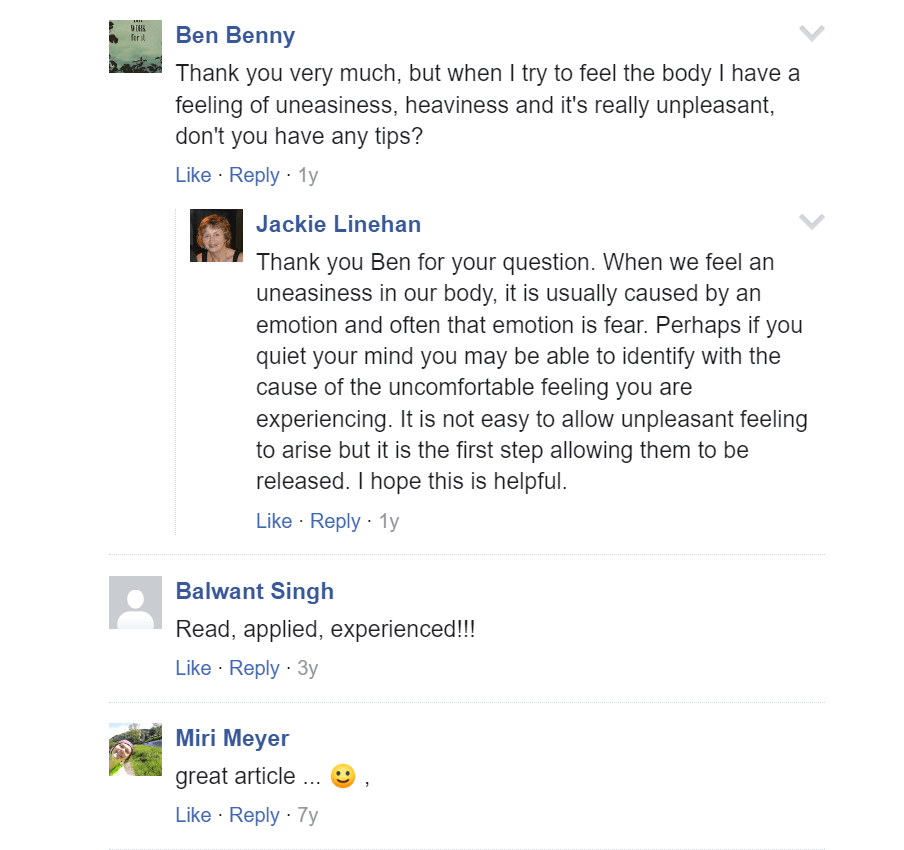Like Balwant Singh's comment
Image resolution: width=904 pixels, height=850 pixels.
point(193,668)
